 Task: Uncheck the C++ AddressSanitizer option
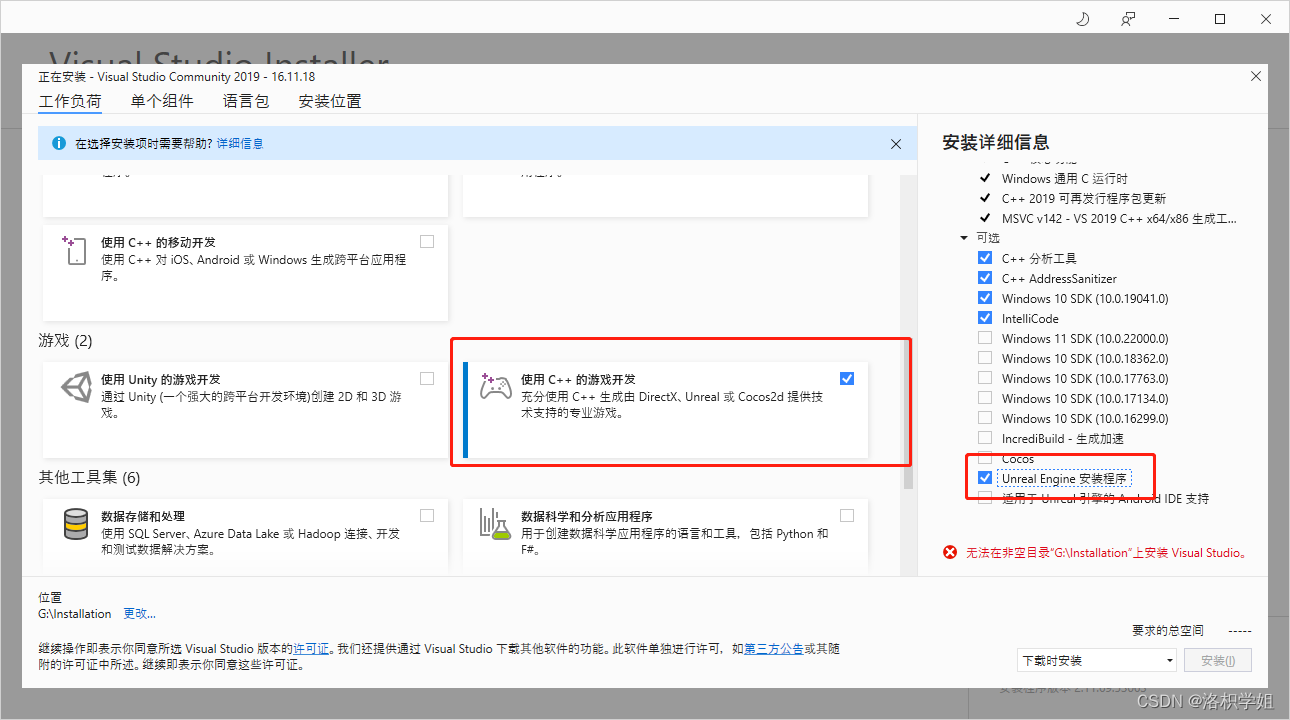tap(985, 278)
